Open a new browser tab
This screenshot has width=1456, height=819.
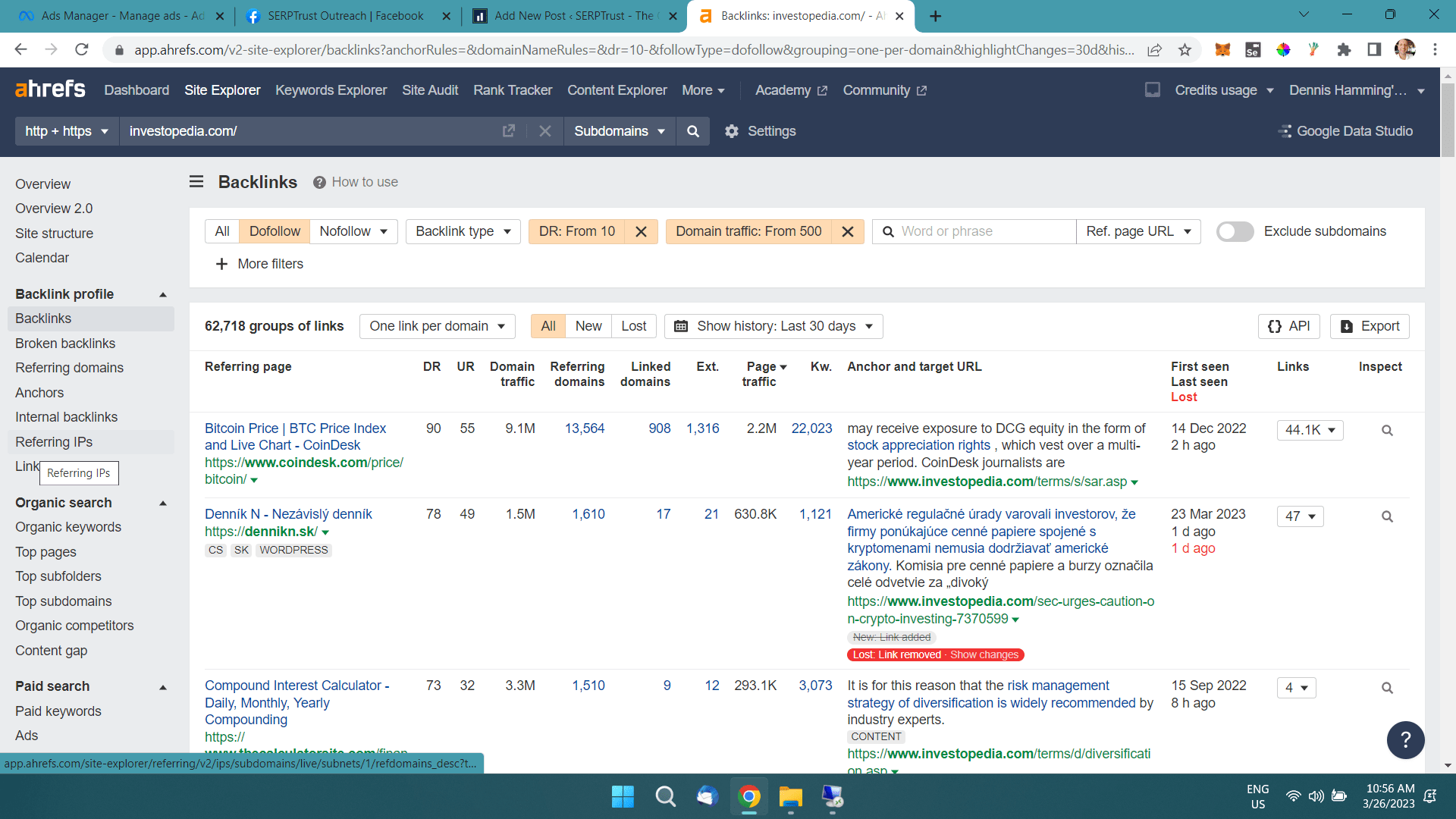pos(936,16)
